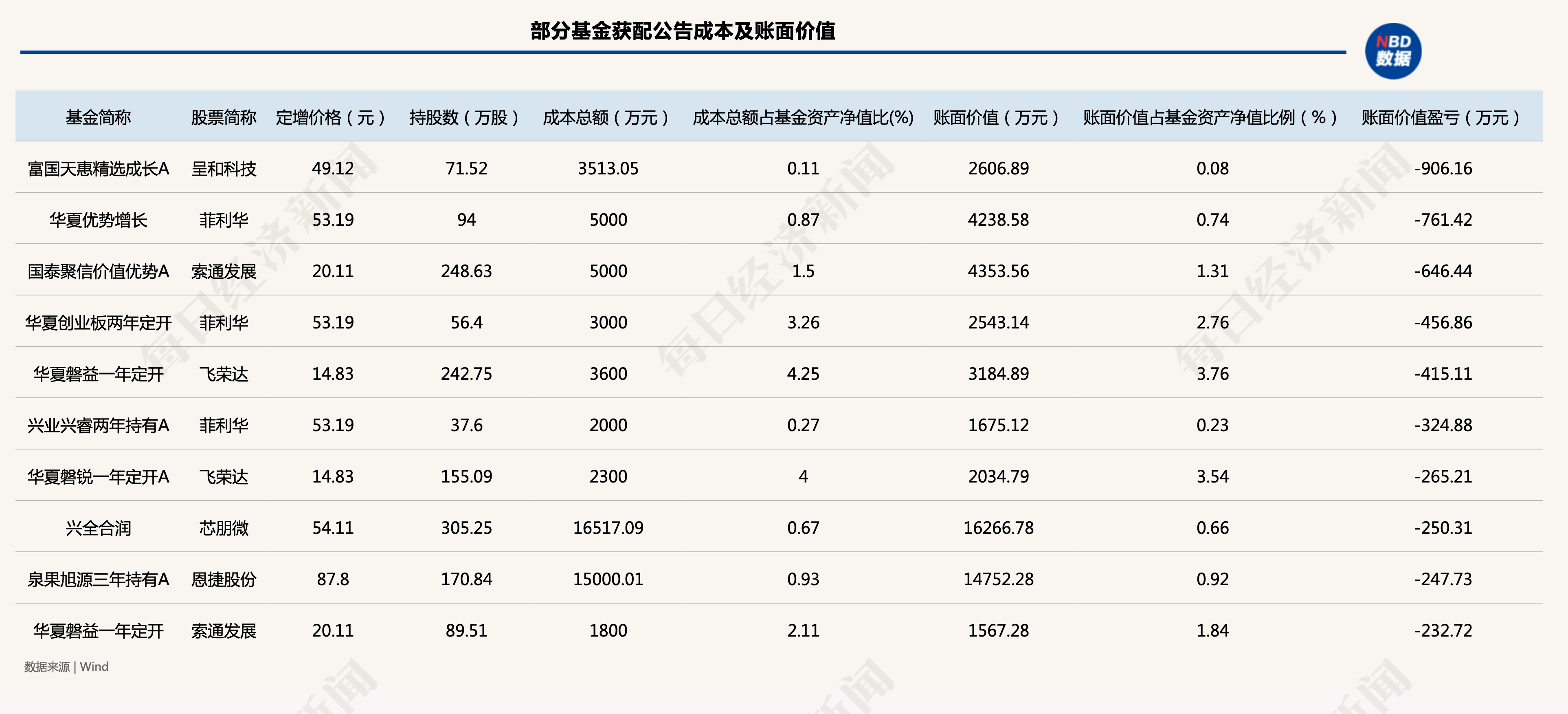Image resolution: width=1568 pixels, height=714 pixels.
Task: Click the 基金简称 column header
Action: point(98,117)
